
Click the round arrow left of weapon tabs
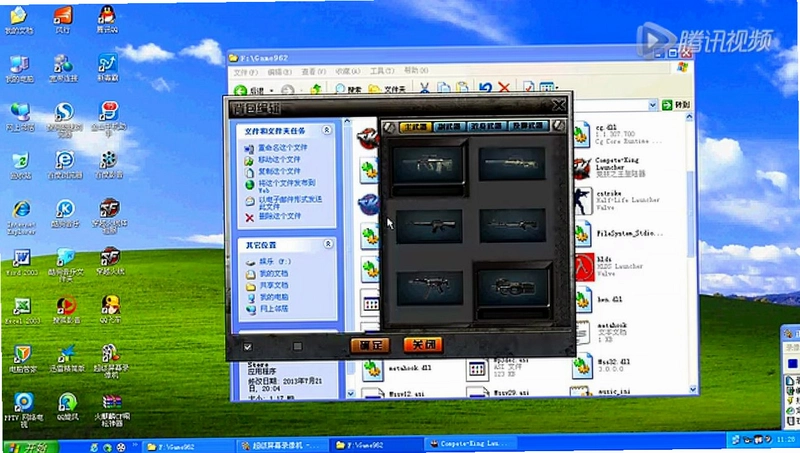tap(389, 127)
